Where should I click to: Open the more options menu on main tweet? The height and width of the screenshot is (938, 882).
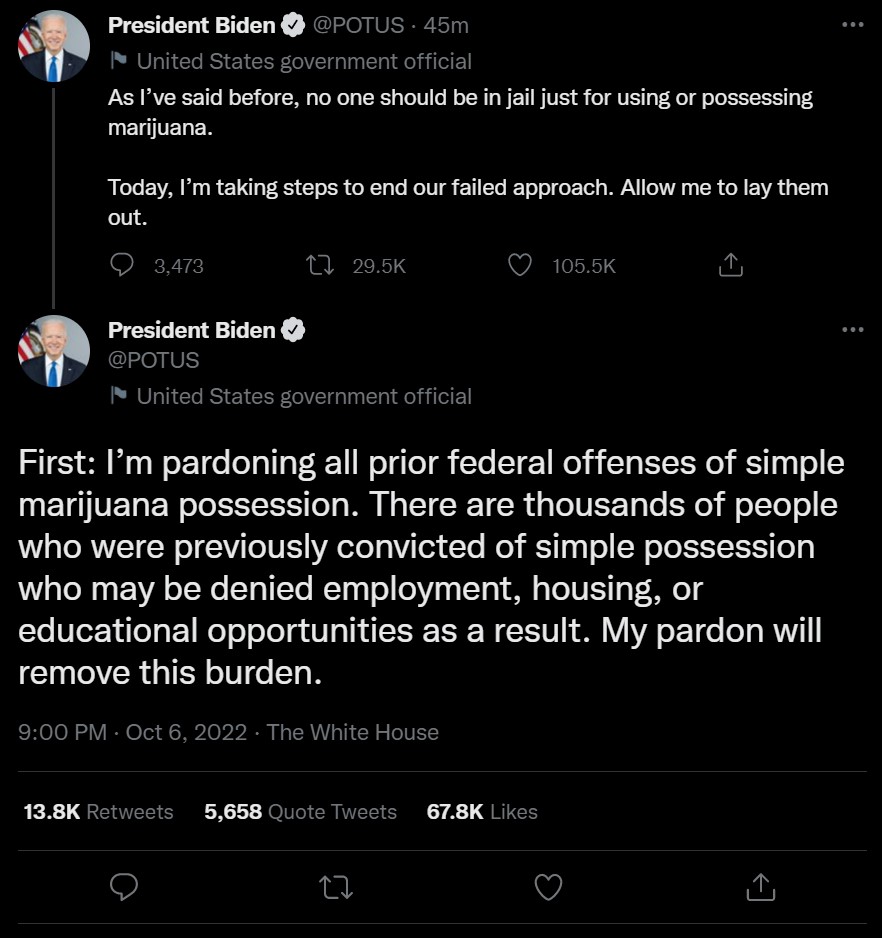pyautogui.click(x=852, y=330)
